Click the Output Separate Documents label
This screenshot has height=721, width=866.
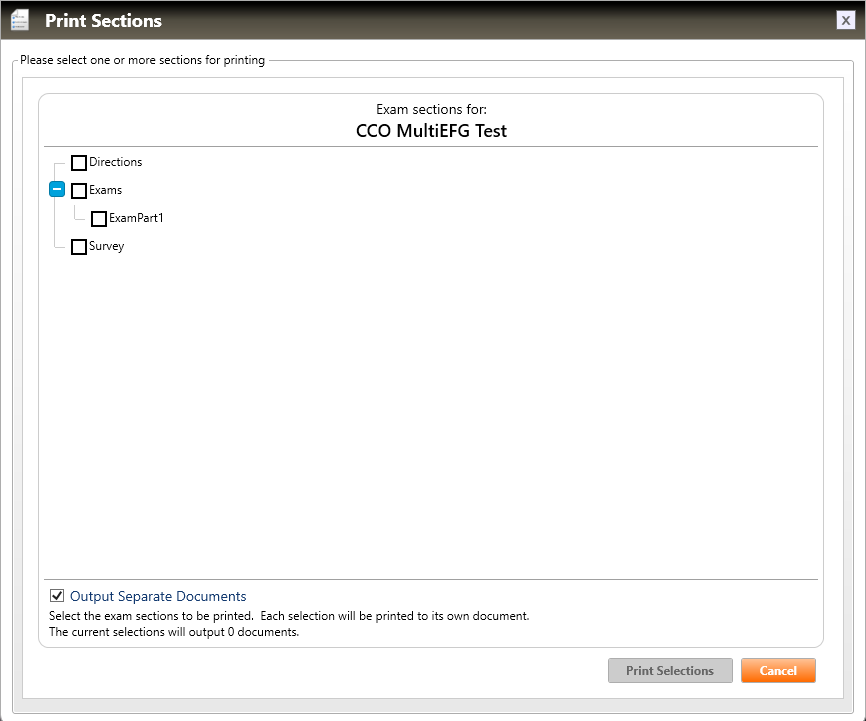click(x=158, y=596)
